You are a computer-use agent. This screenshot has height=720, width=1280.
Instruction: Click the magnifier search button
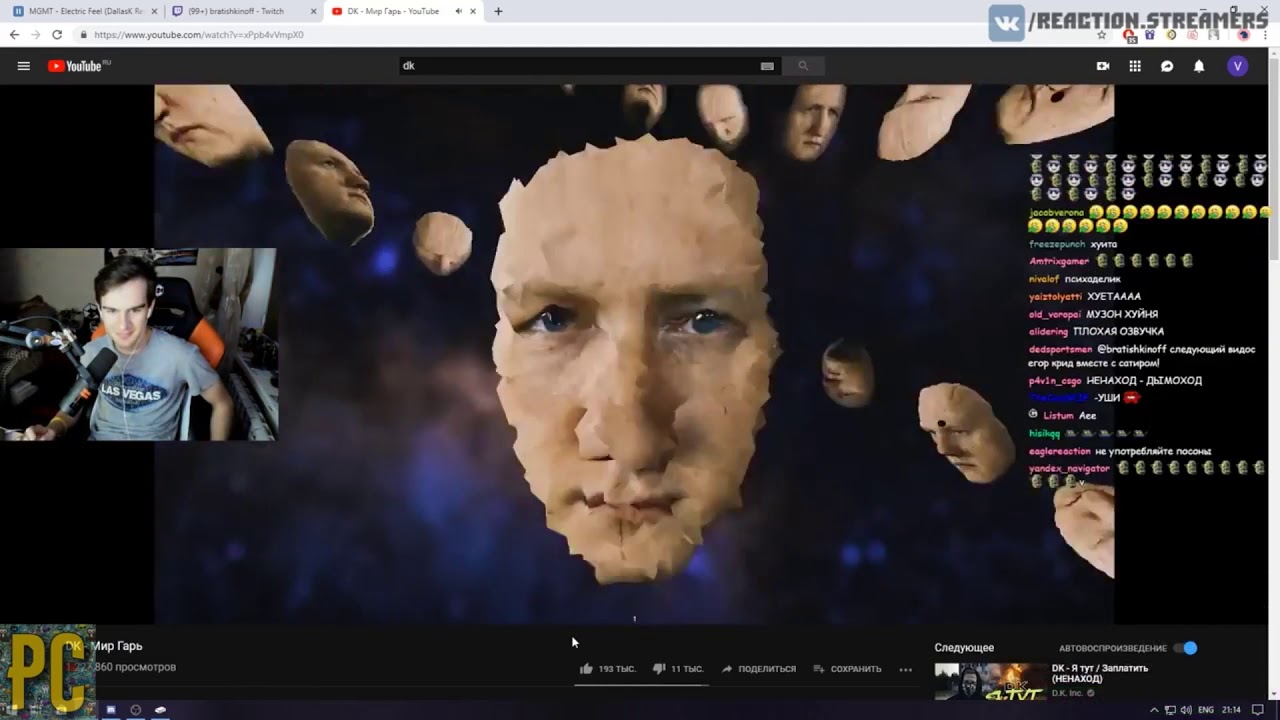[x=803, y=66]
